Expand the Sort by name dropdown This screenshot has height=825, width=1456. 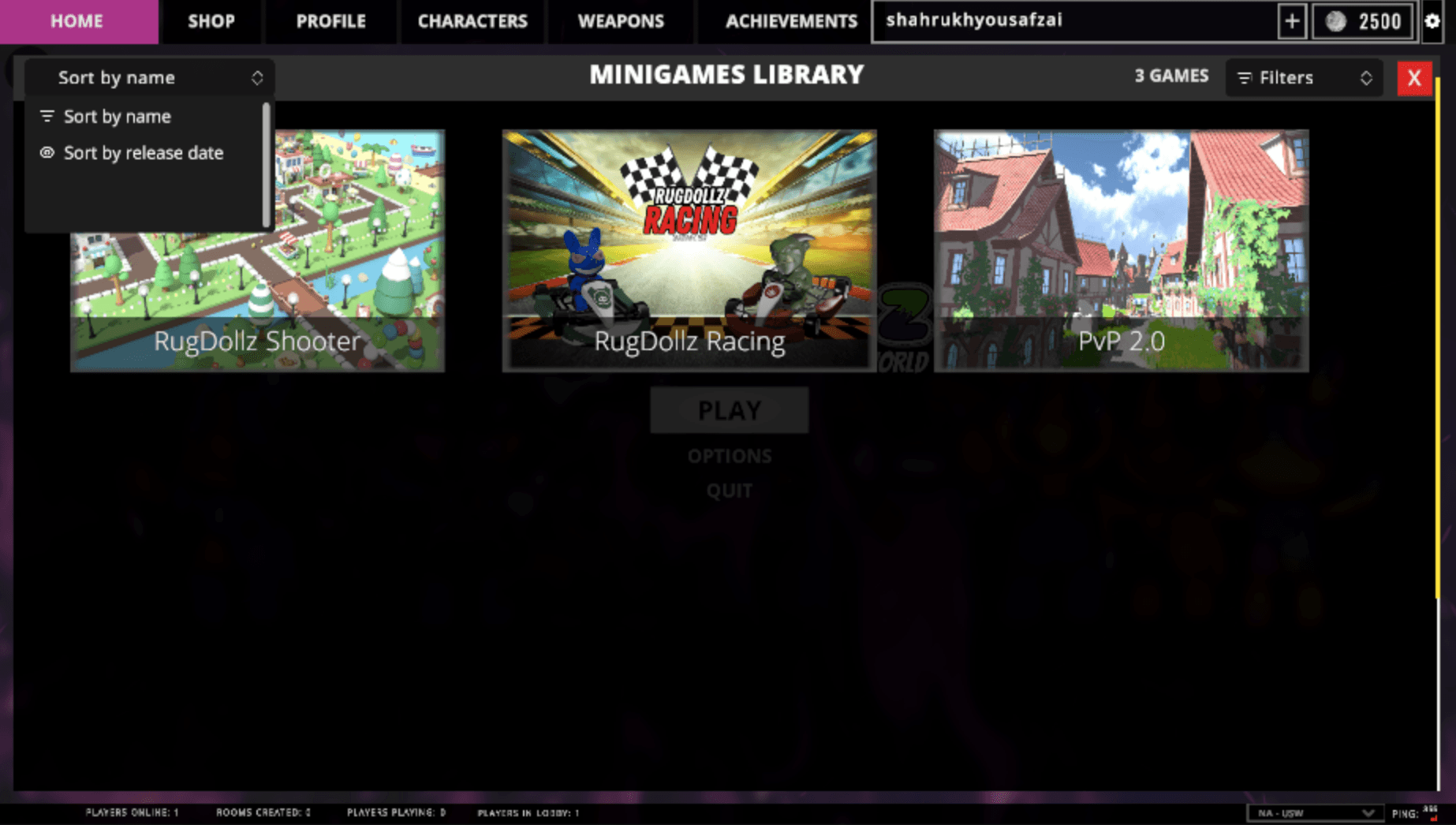[150, 77]
